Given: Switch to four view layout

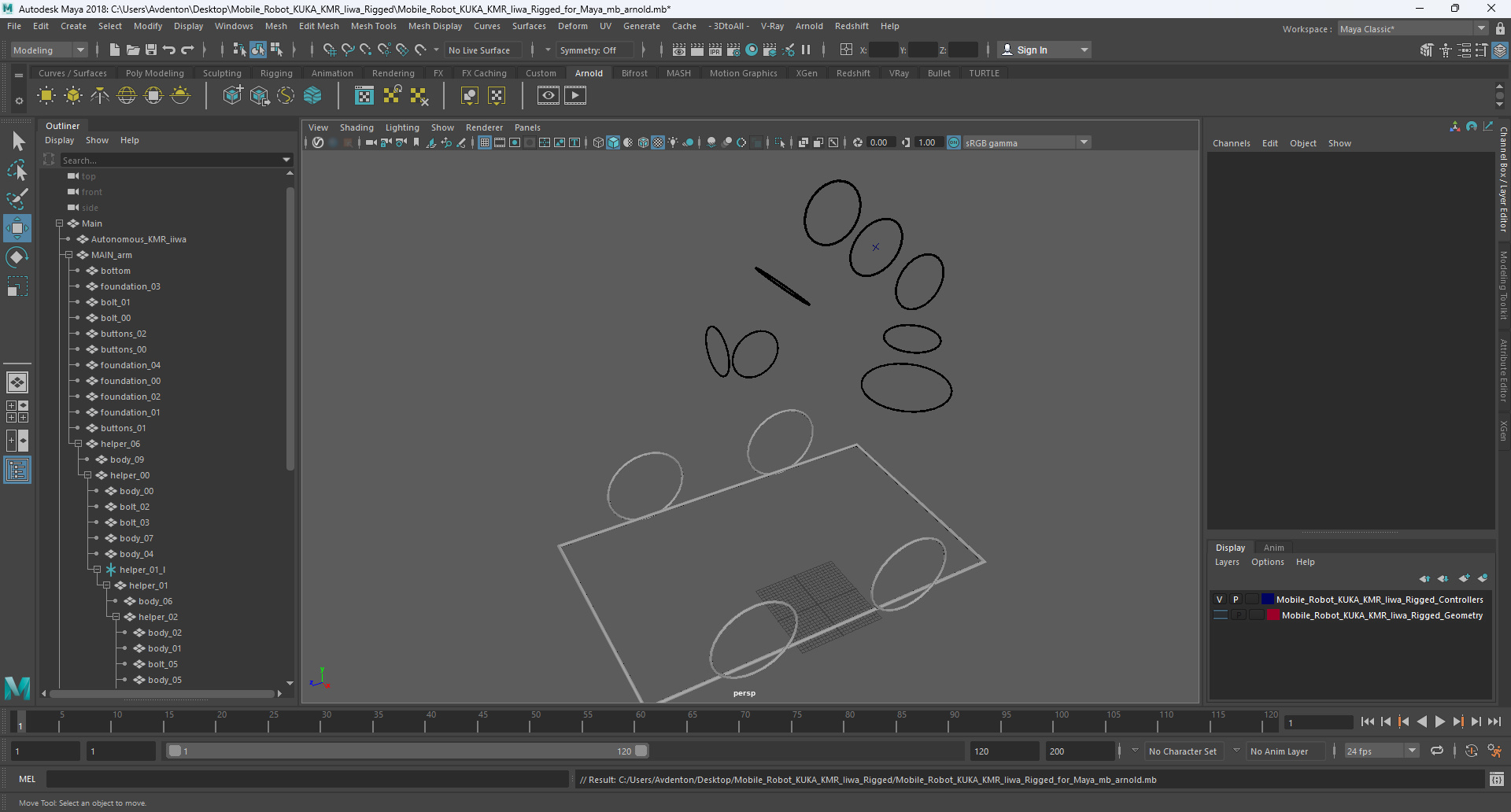Looking at the screenshot, I should pos(17,412).
